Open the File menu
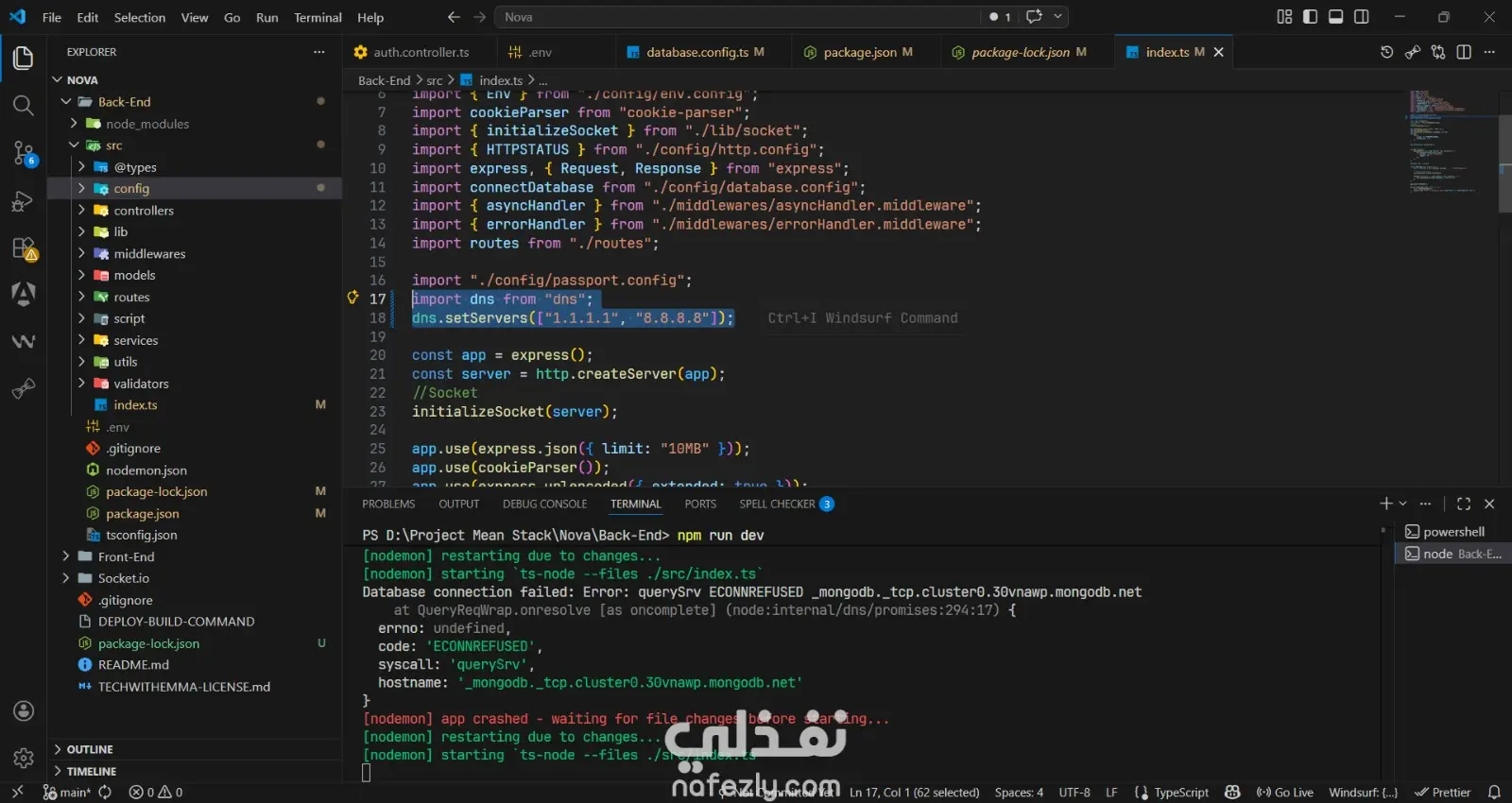The image size is (1512, 803). pyautogui.click(x=52, y=17)
